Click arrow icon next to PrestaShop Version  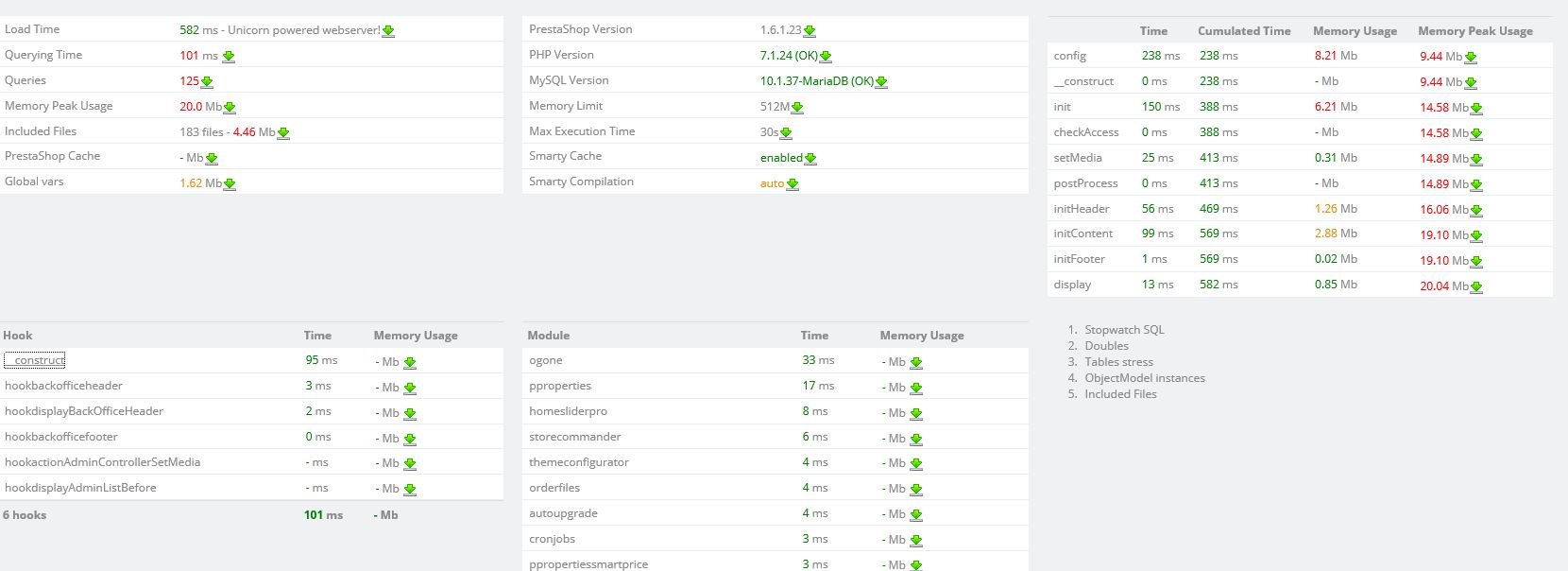(x=810, y=31)
